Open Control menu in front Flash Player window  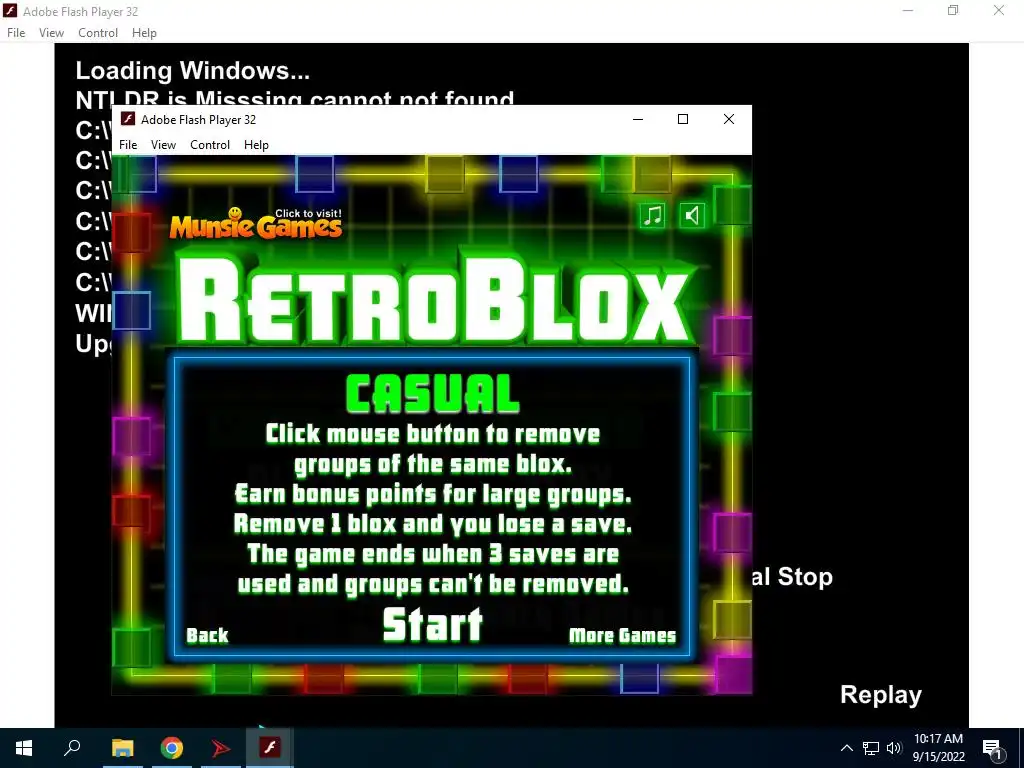coord(210,145)
